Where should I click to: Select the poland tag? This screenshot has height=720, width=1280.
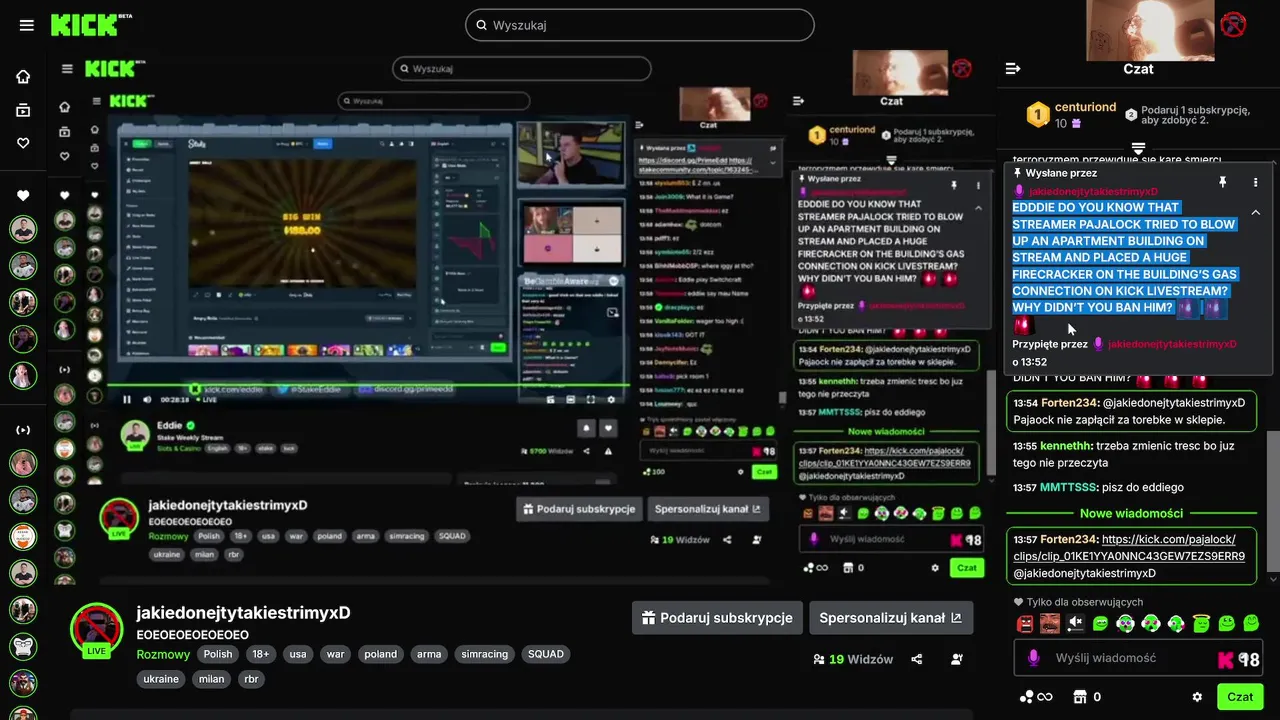click(380, 654)
